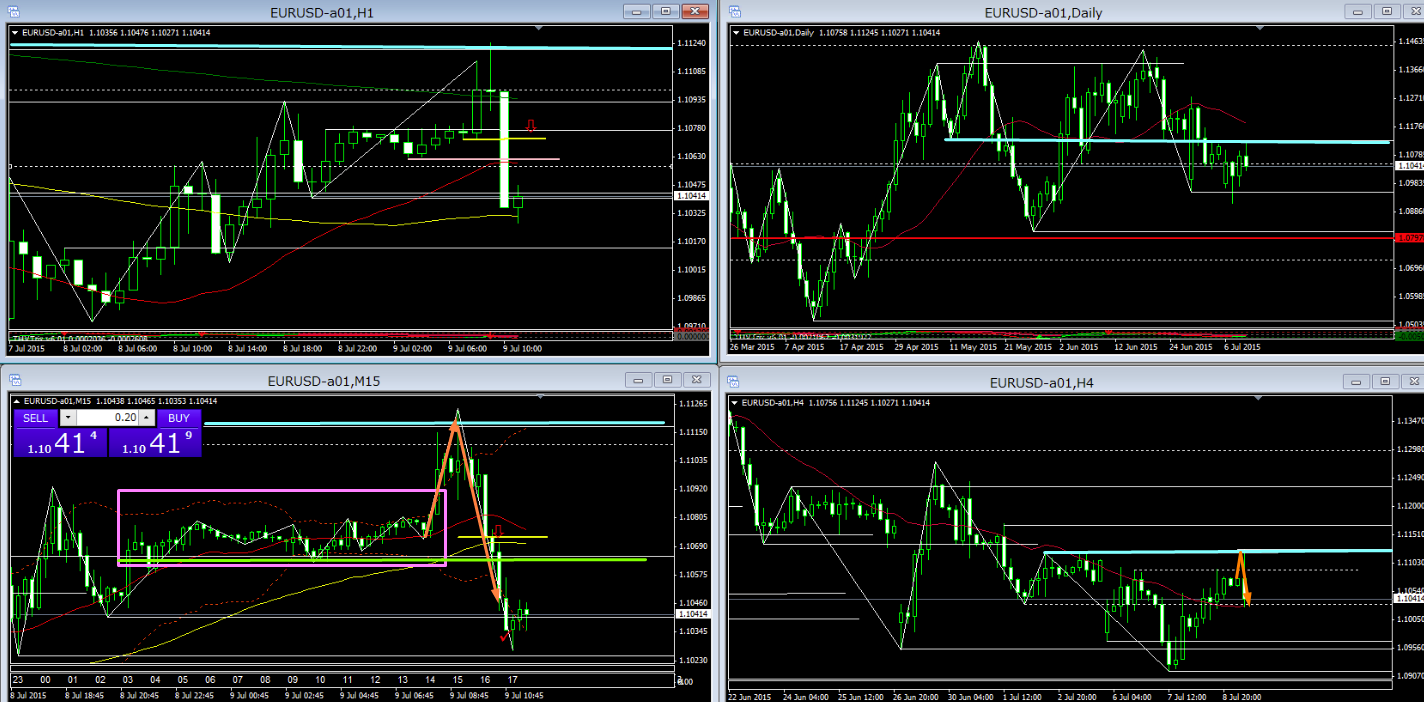Click the H4 chart window system icon
Viewport: 1424px width, 702px height.
734,381
